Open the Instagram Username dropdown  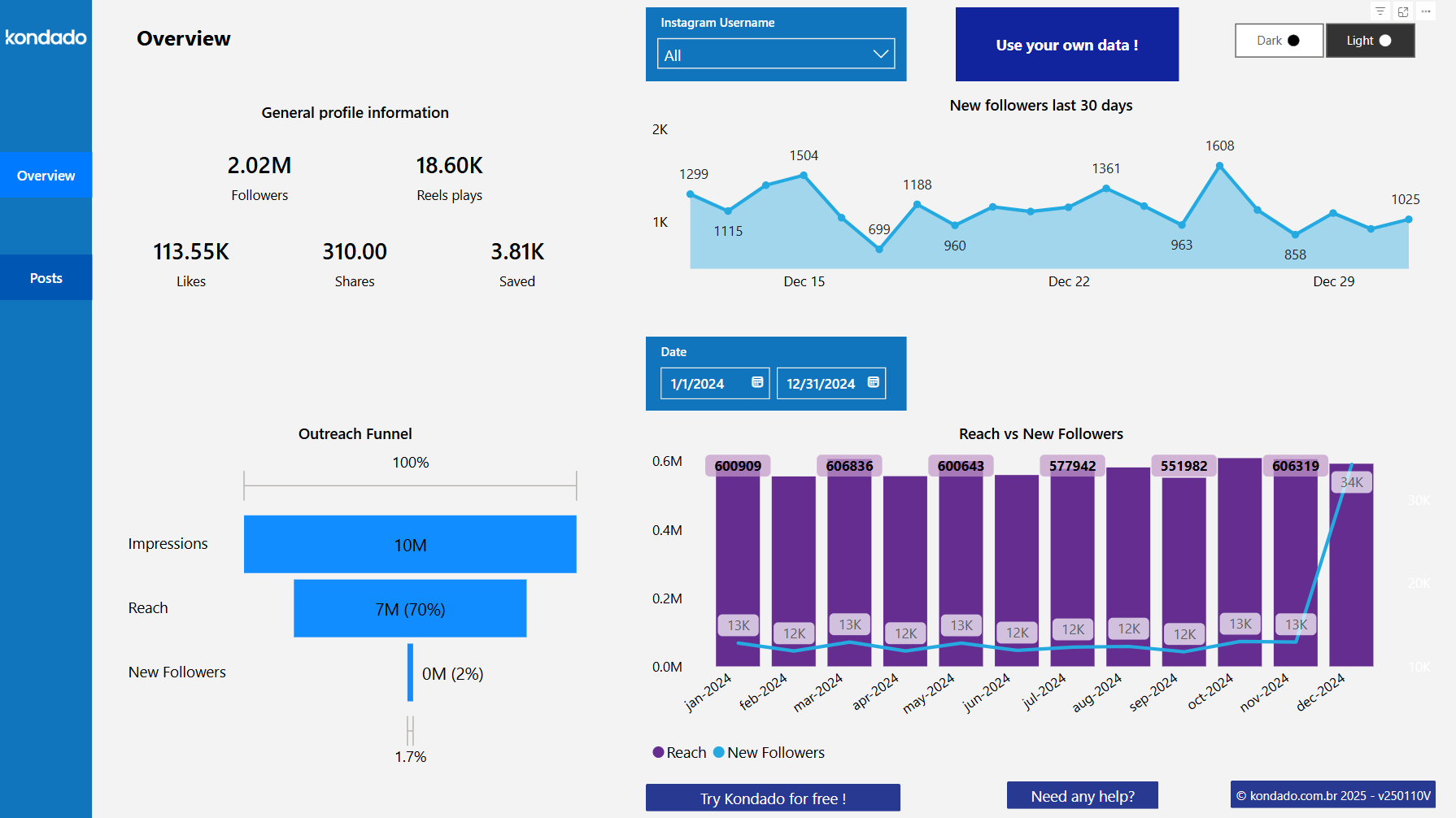(x=775, y=54)
